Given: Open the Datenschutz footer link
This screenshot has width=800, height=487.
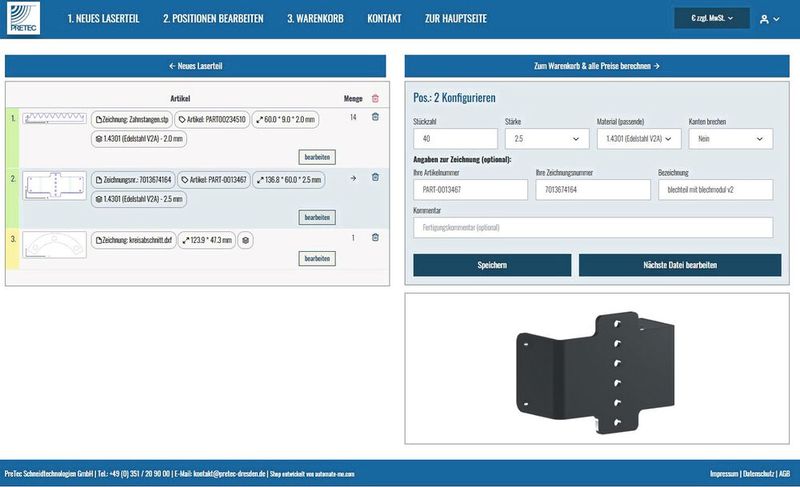Looking at the screenshot, I should click(758, 474).
